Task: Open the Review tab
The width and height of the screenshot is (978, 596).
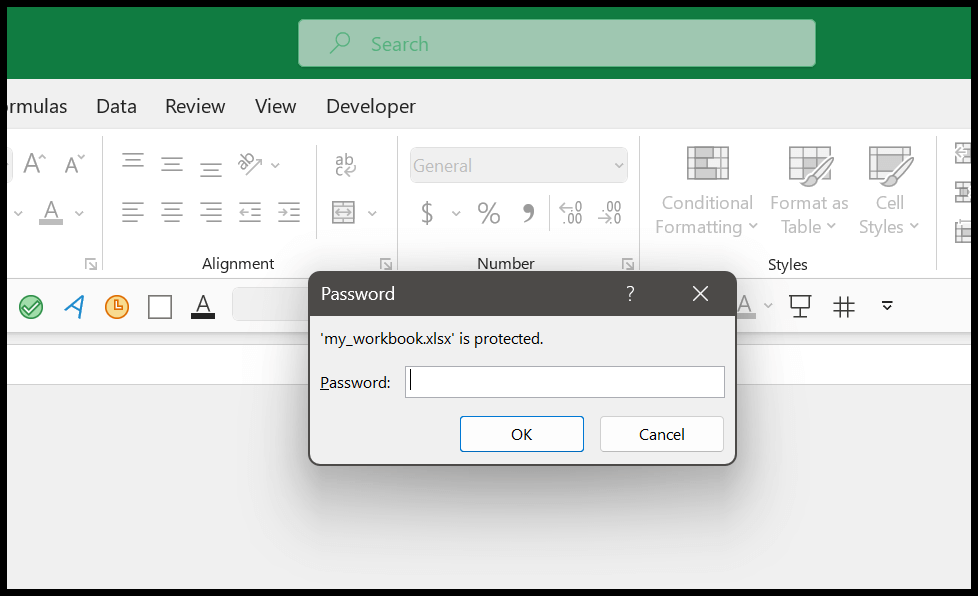Action: (x=195, y=107)
